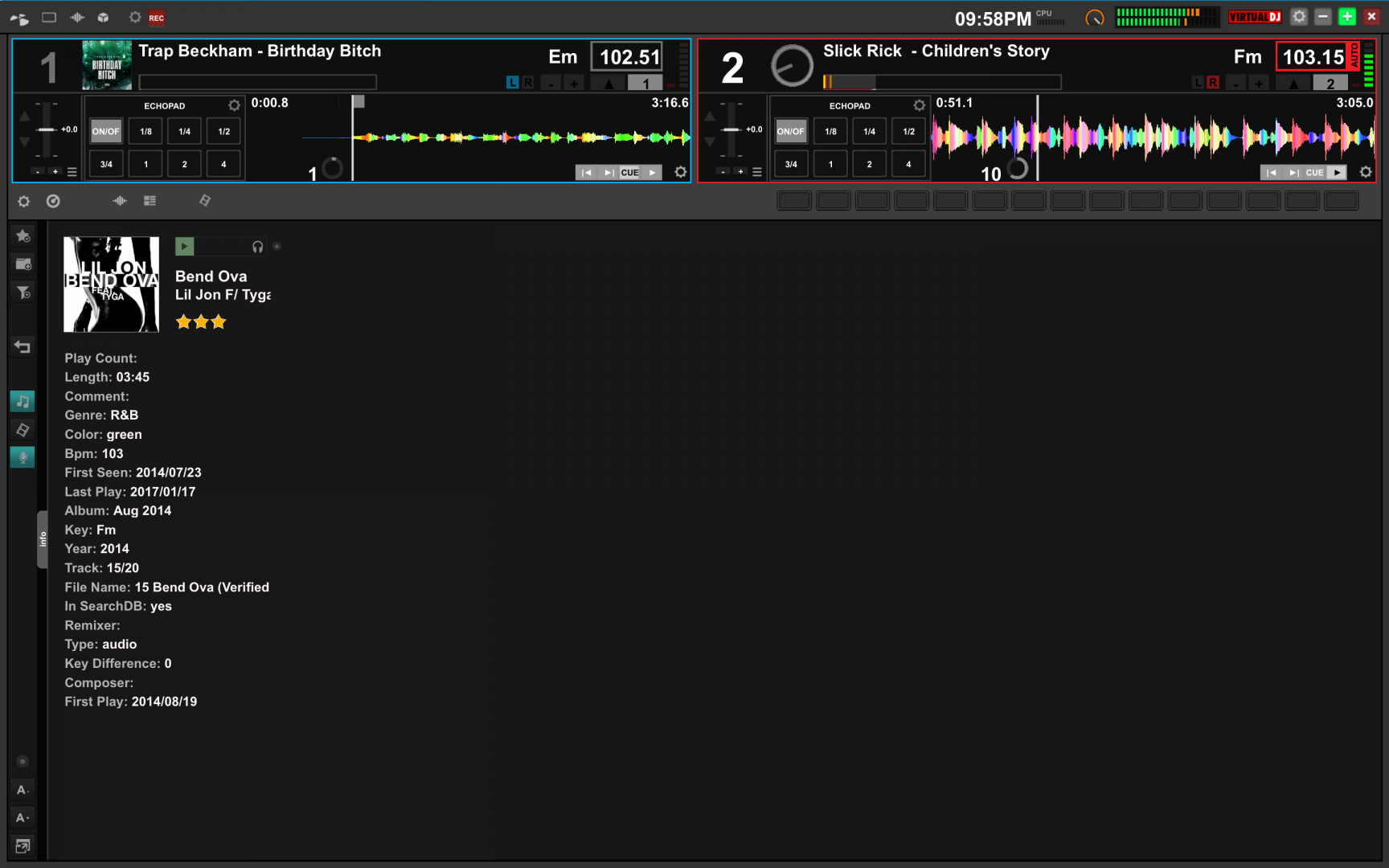Open deck 1 pitch options menu icon
Image resolution: width=1389 pixels, height=868 pixels.
[72, 172]
